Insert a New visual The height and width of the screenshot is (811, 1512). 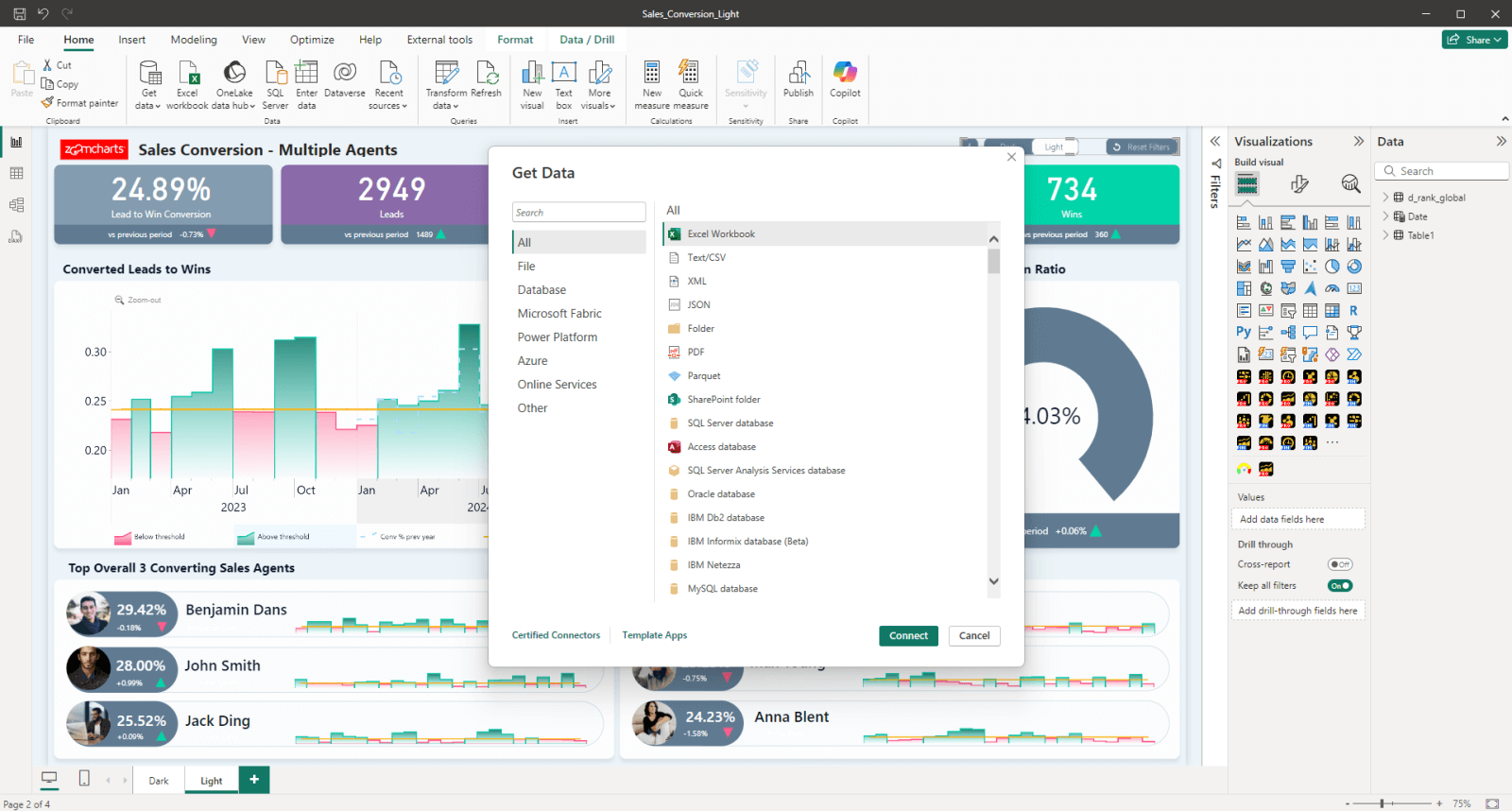point(532,85)
